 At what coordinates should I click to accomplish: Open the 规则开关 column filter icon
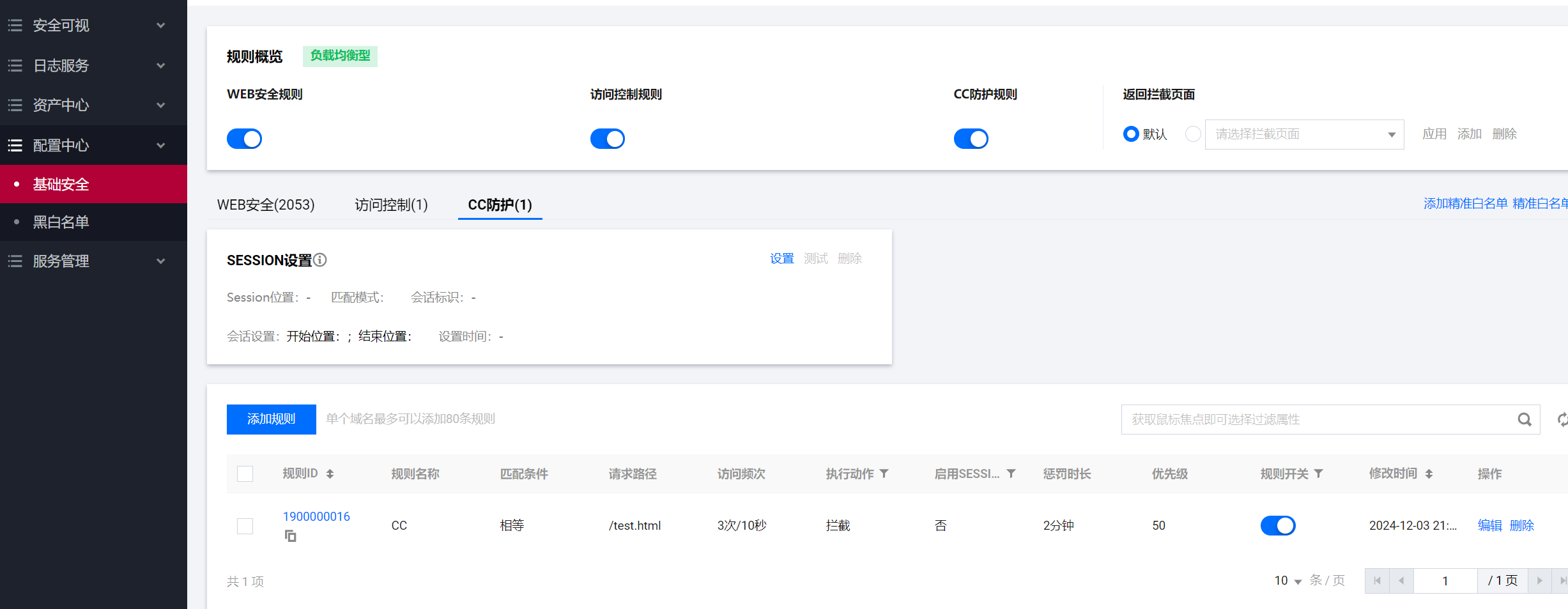coord(1319,474)
